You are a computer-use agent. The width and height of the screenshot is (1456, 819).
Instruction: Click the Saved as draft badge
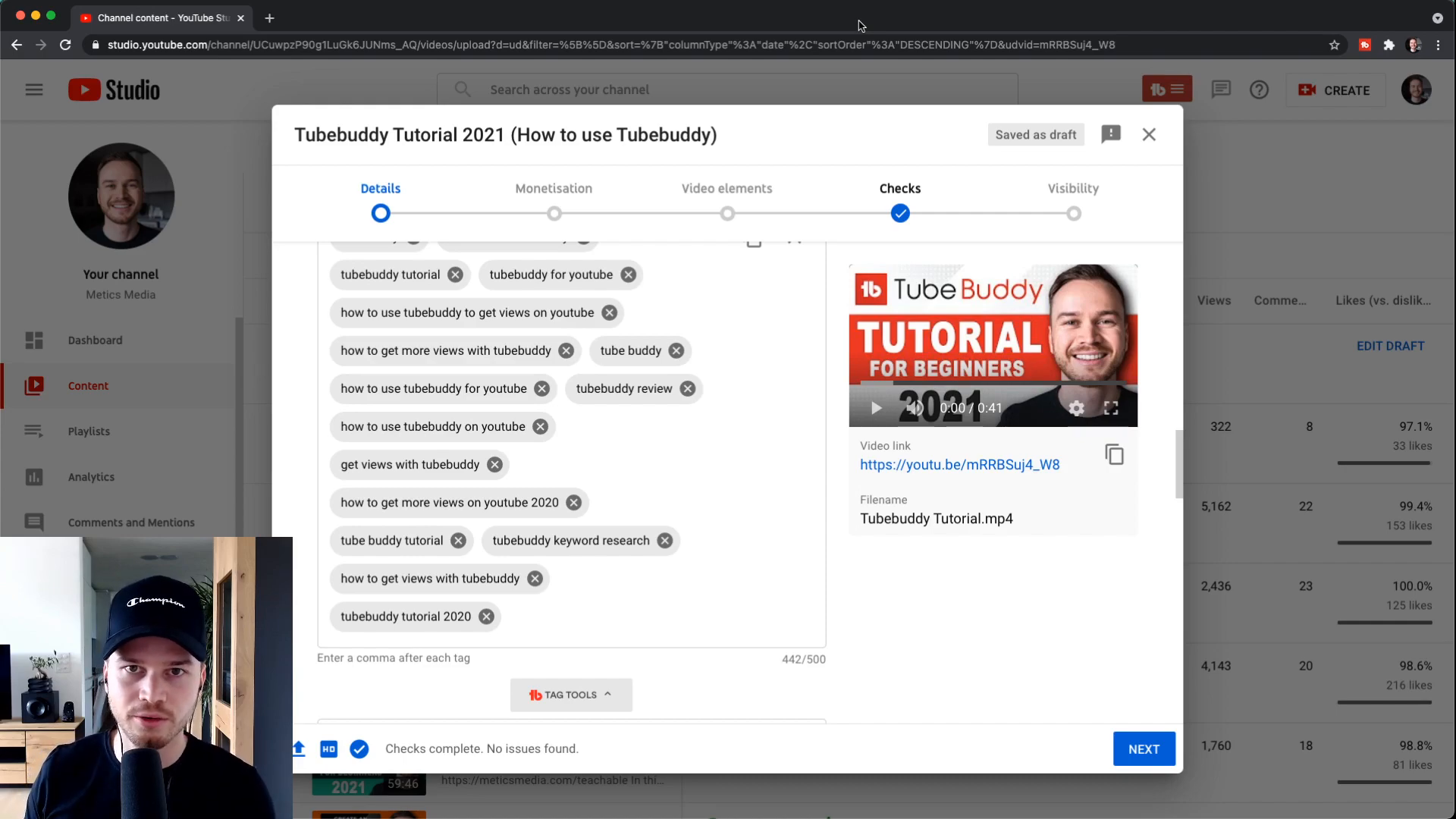pos(1035,134)
